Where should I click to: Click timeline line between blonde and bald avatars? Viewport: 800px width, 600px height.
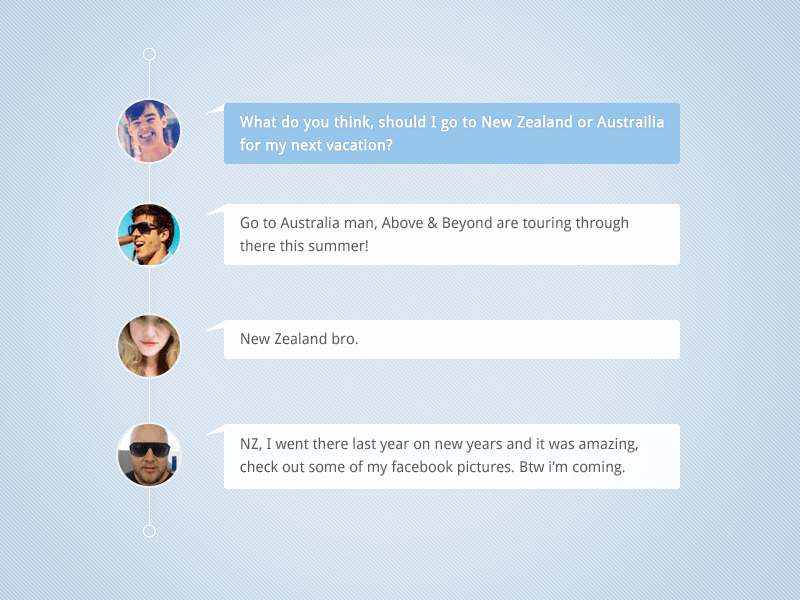(x=149, y=401)
